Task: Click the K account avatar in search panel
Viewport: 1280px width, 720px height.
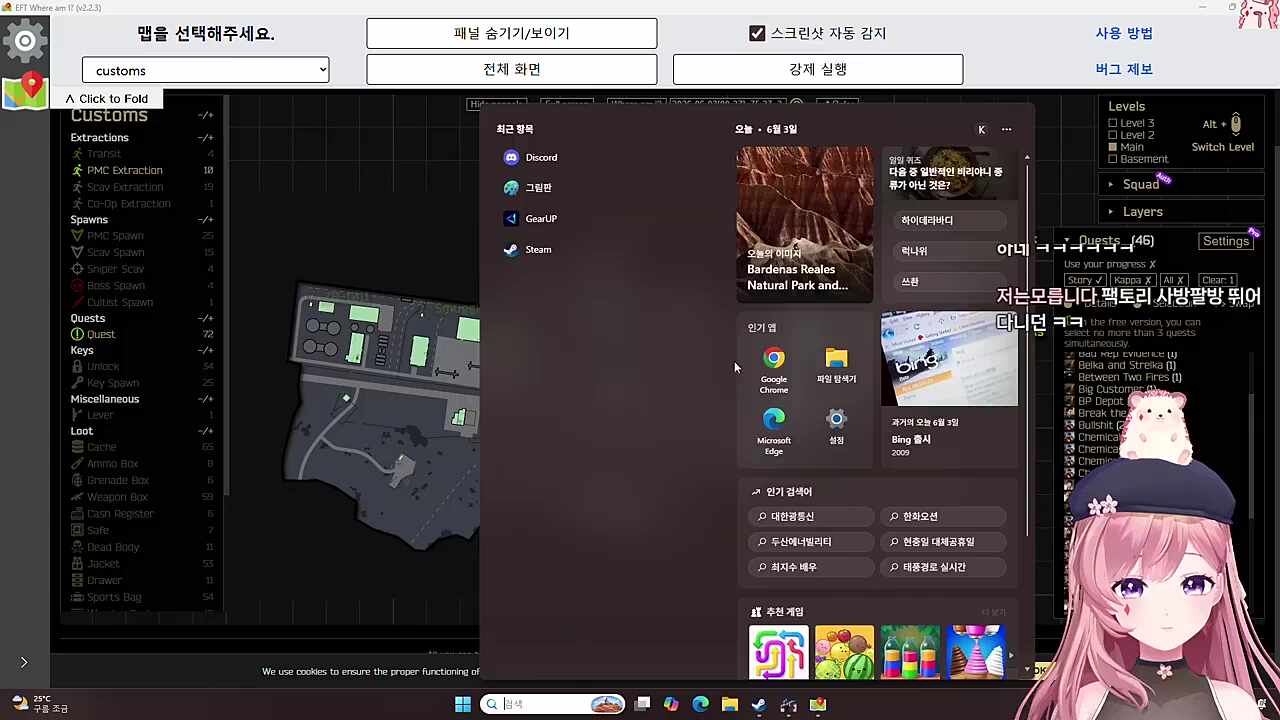Action: (x=981, y=129)
